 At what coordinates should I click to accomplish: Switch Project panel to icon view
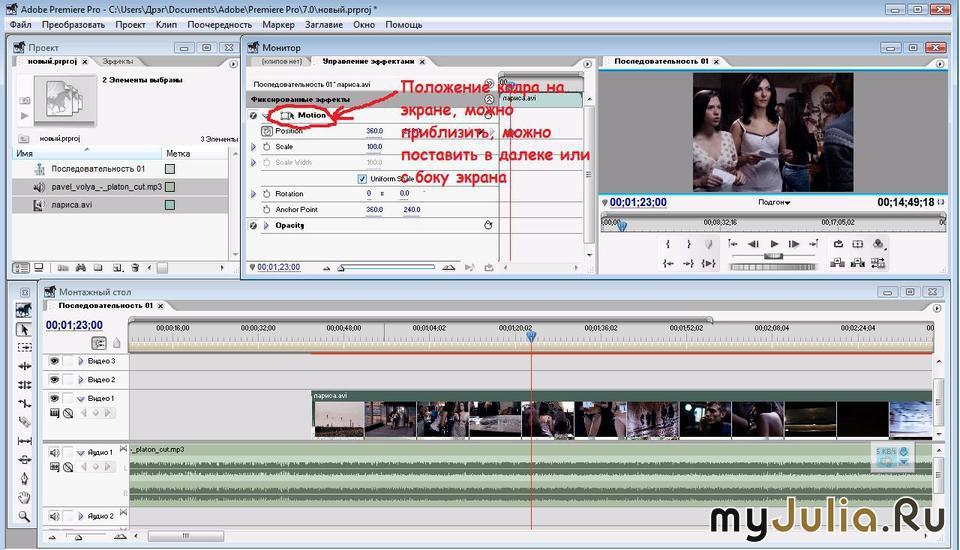tap(39, 268)
